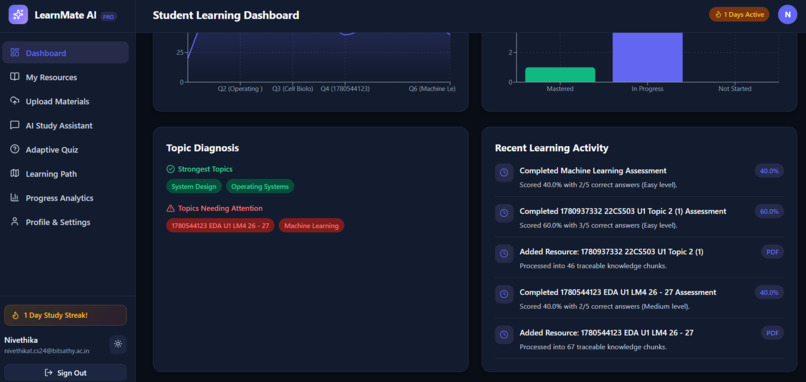Click 'Added Resource: 1780544123 EDA U1 LM4 26 - 27'
Screen dimensions: 806x382
click(606, 333)
